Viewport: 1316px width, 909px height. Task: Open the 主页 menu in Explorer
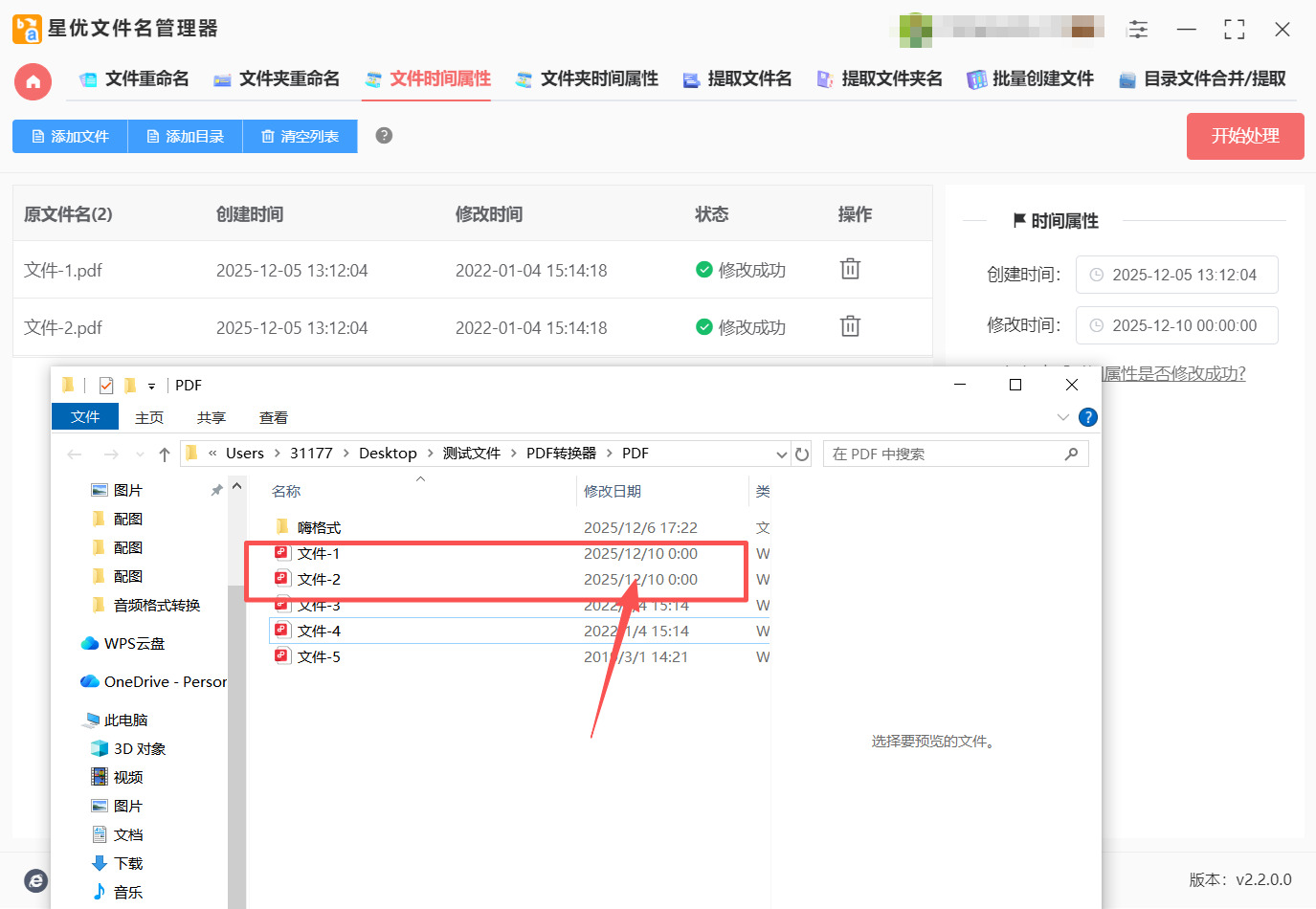[x=149, y=417]
